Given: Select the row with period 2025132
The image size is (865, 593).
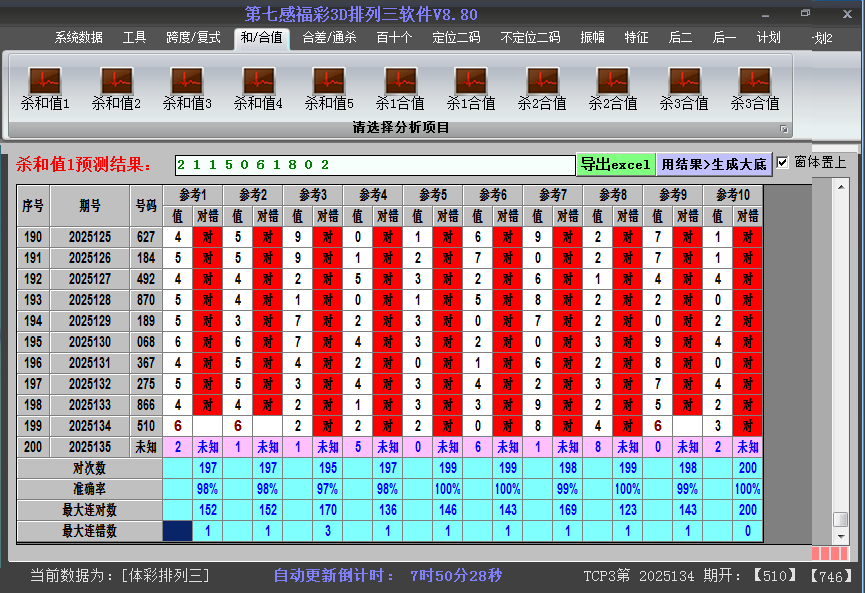Looking at the screenshot, I should (x=390, y=384).
